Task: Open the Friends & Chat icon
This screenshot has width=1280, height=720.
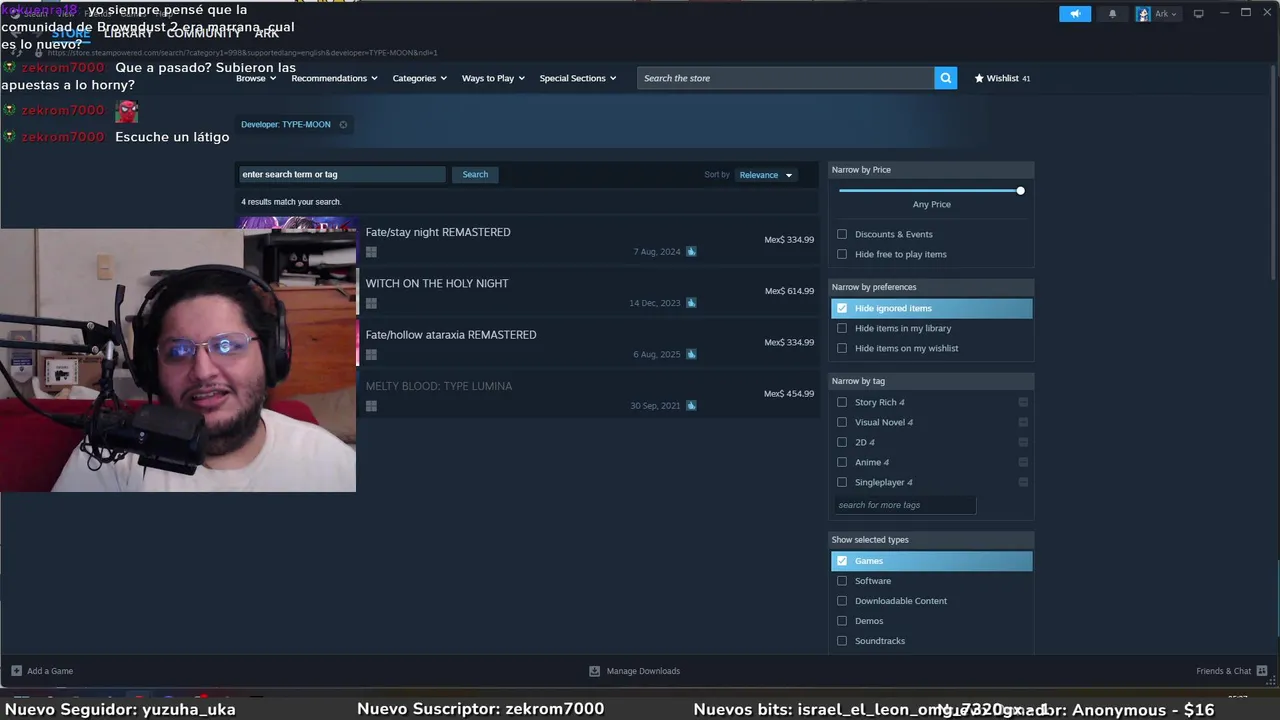Action: (1262, 671)
